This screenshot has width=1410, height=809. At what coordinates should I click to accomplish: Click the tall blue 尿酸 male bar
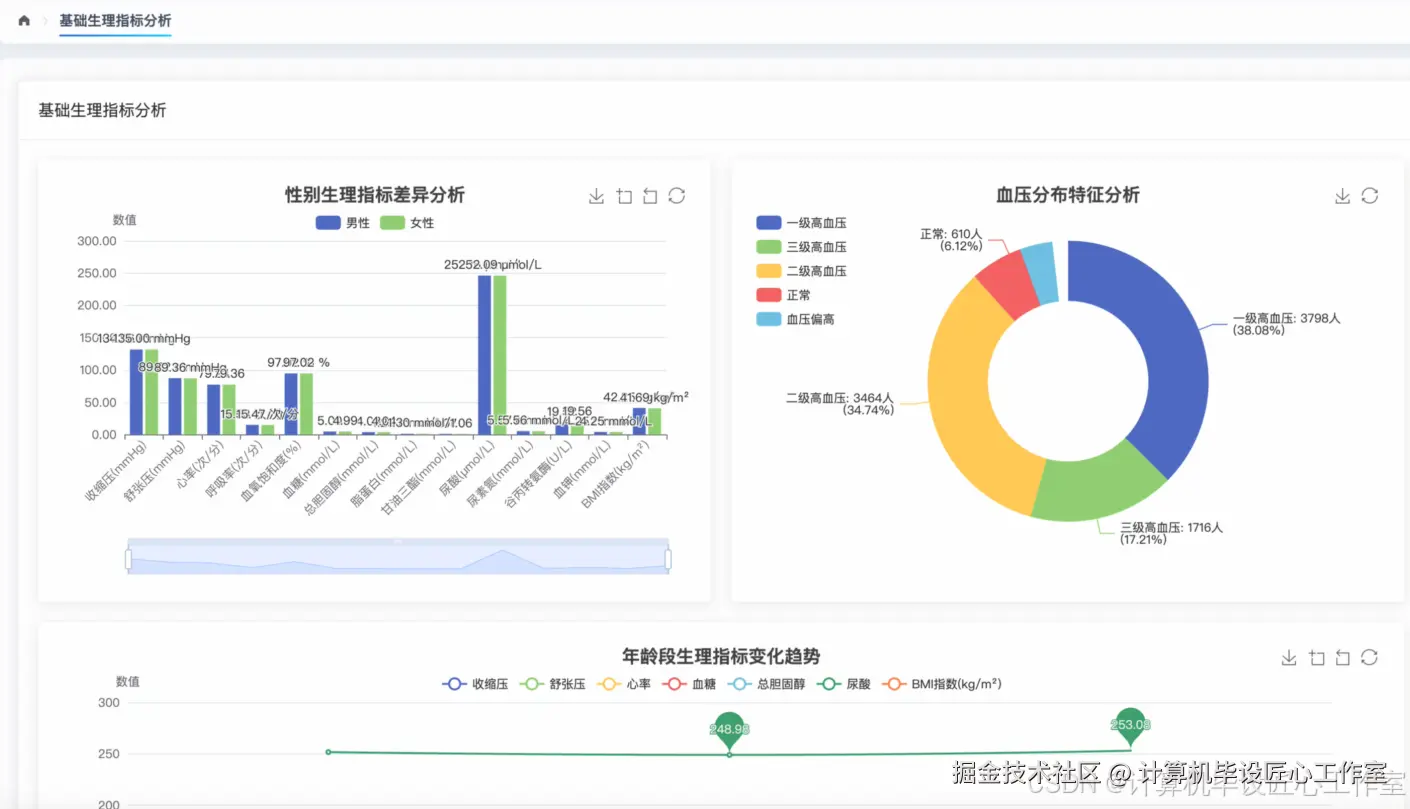(484, 355)
